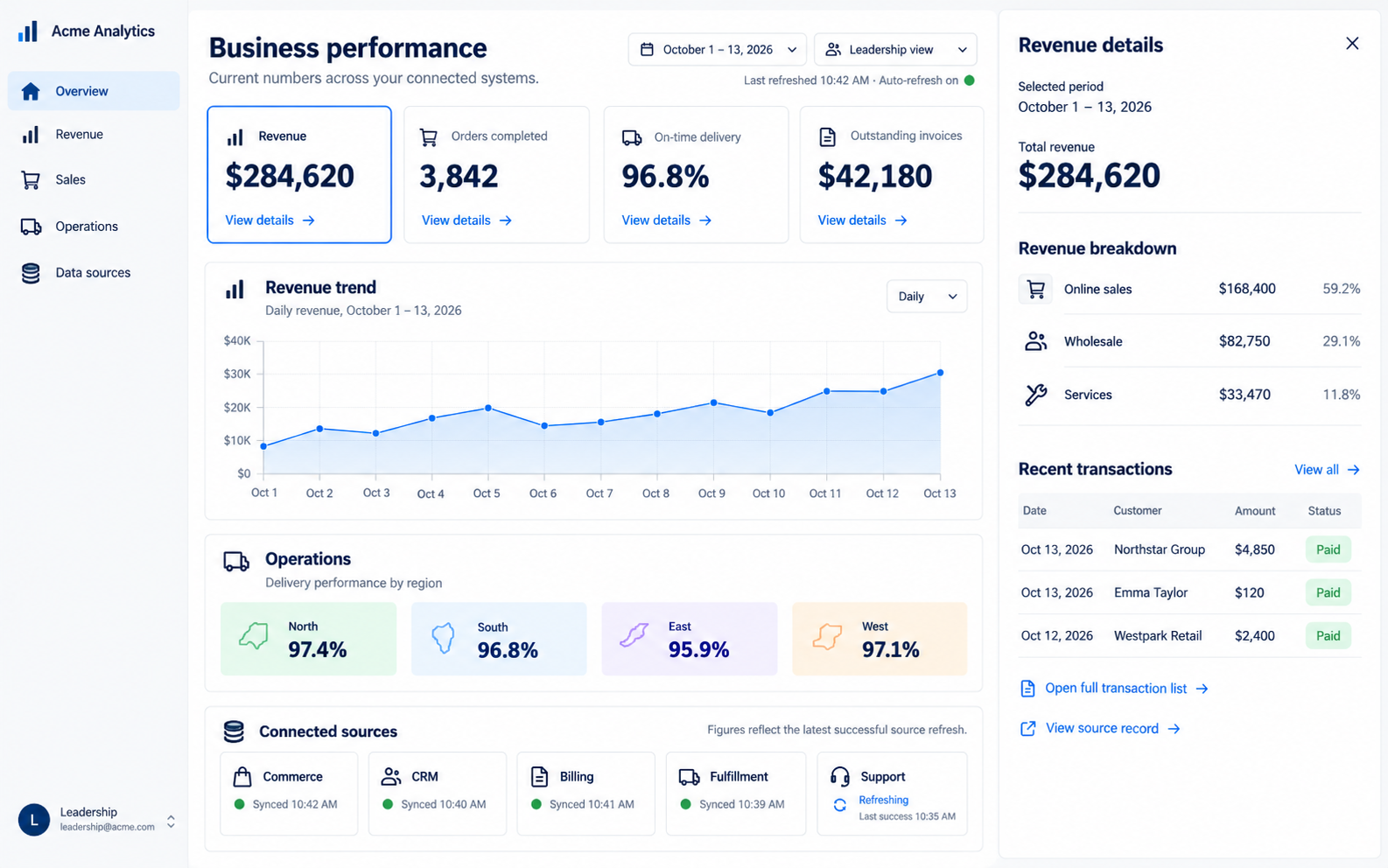Viewport: 1388px width, 868px height.
Task: Toggle the auto-refresh green indicator
Action: 970,80
